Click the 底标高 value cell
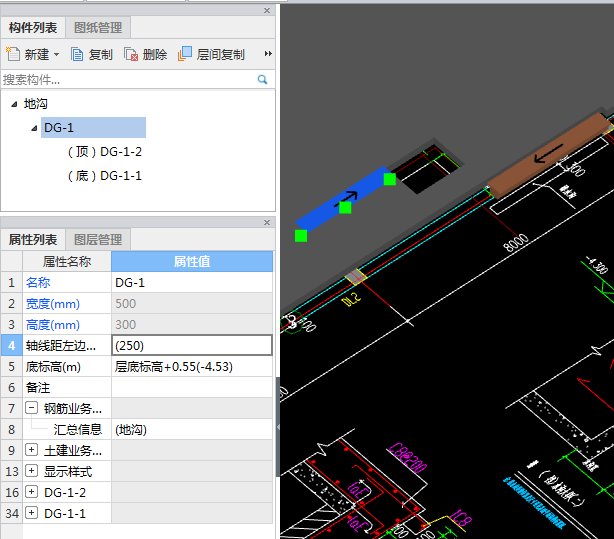Screen dimensions: 614x539 pyautogui.click(x=192, y=367)
